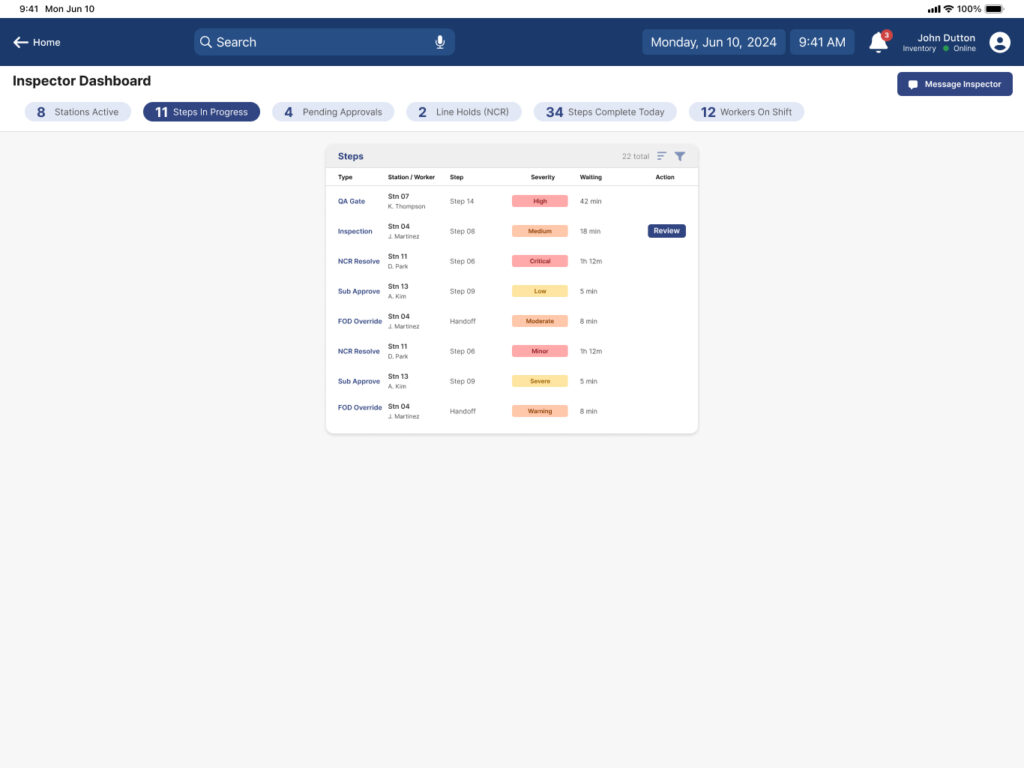This screenshot has height=768, width=1024.
Task: Open NCR Resolve in the Critical row
Action: (x=359, y=262)
